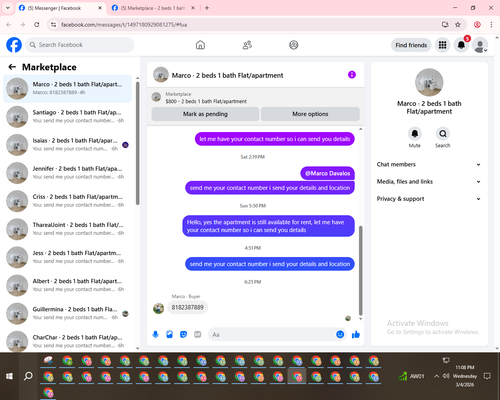The width and height of the screenshot is (500, 400).
Task: Open the Jennifer conversation
Action: click(x=68, y=173)
